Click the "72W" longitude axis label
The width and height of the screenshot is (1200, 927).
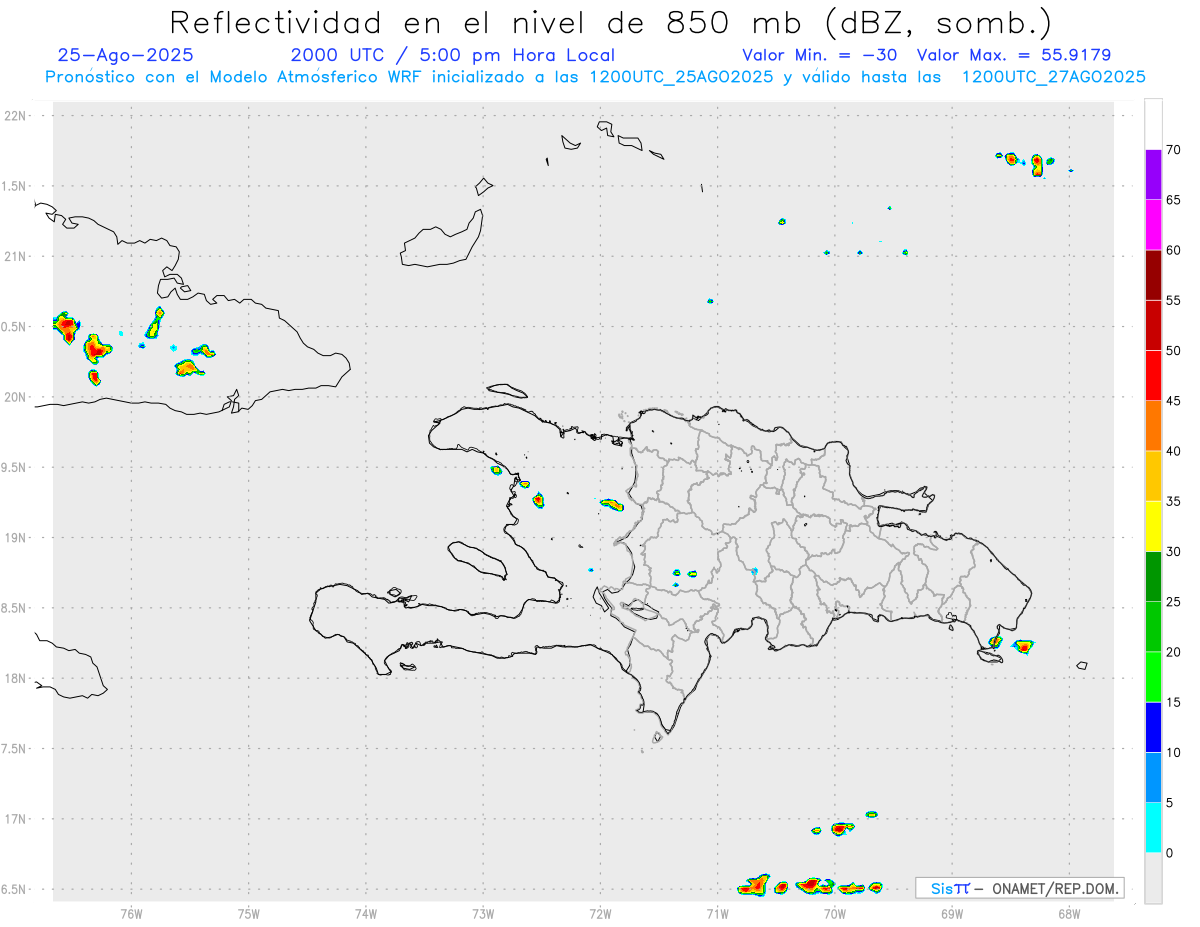point(600,914)
